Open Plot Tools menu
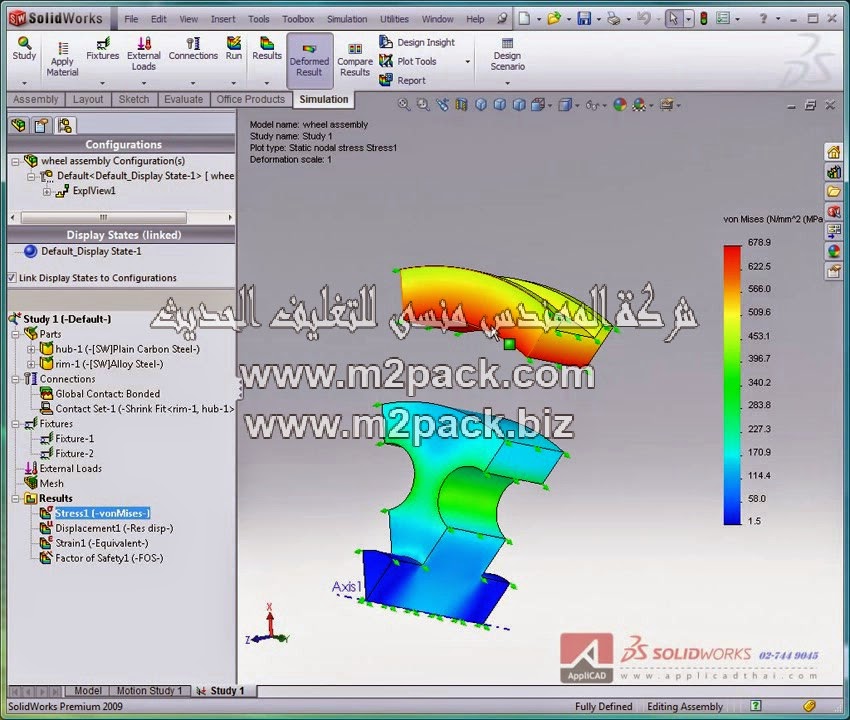This screenshot has width=850, height=720. (x=408, y=61)
